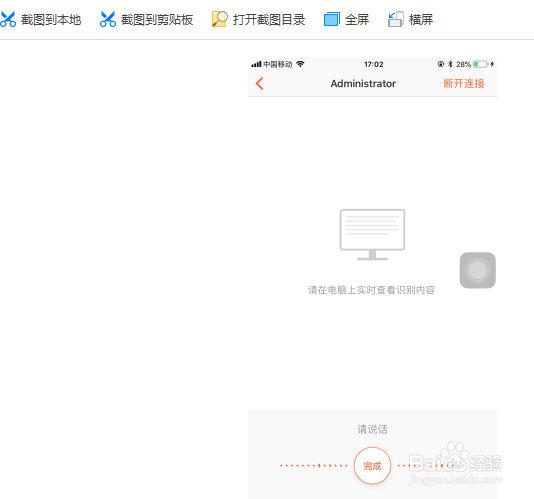This screenshot has height=499, width=534.
Task: Tap the phone battery indicator icon
Action: pos(480,64)
